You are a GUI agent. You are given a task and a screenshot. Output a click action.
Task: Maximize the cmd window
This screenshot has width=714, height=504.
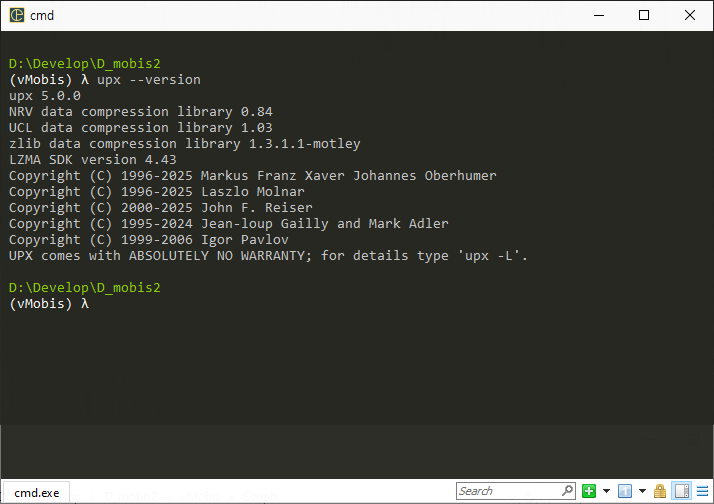point(643,15)
